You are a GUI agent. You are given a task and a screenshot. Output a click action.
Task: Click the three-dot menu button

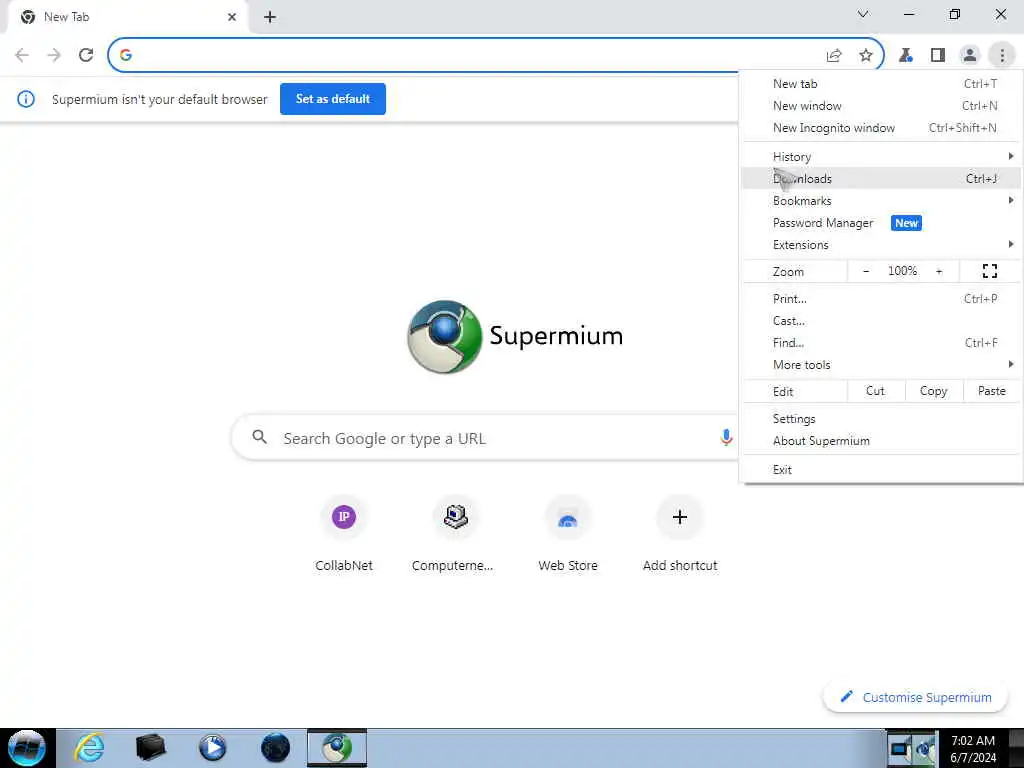click(x=1002, y=56)
